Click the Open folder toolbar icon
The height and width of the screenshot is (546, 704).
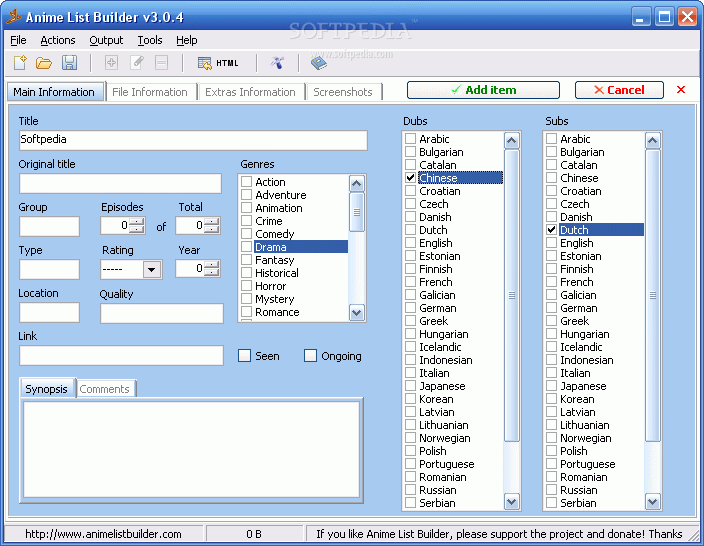click(44, 63)
